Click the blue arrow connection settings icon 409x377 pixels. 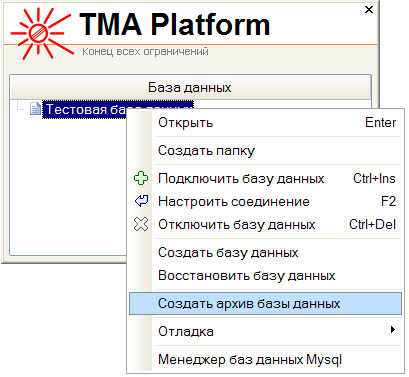point(141,201)
